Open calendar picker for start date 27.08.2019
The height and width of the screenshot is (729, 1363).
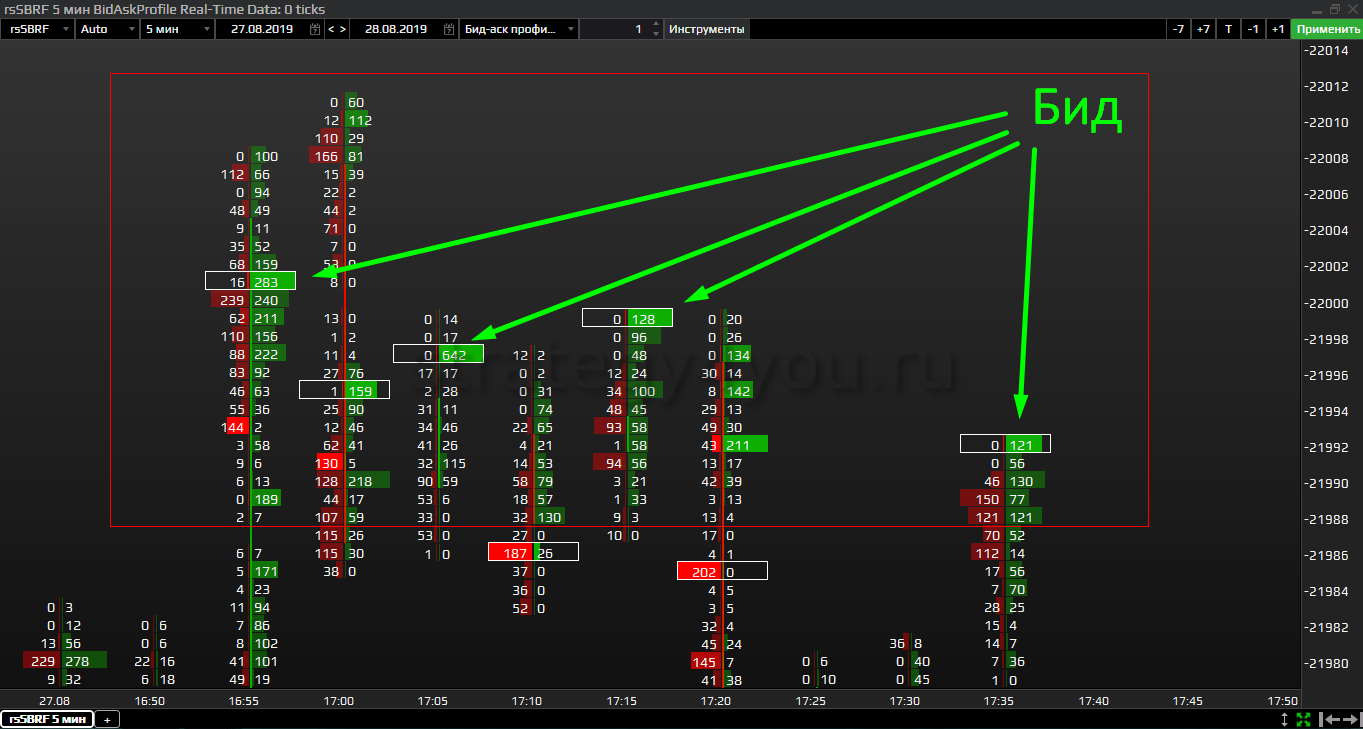(316, 29)
